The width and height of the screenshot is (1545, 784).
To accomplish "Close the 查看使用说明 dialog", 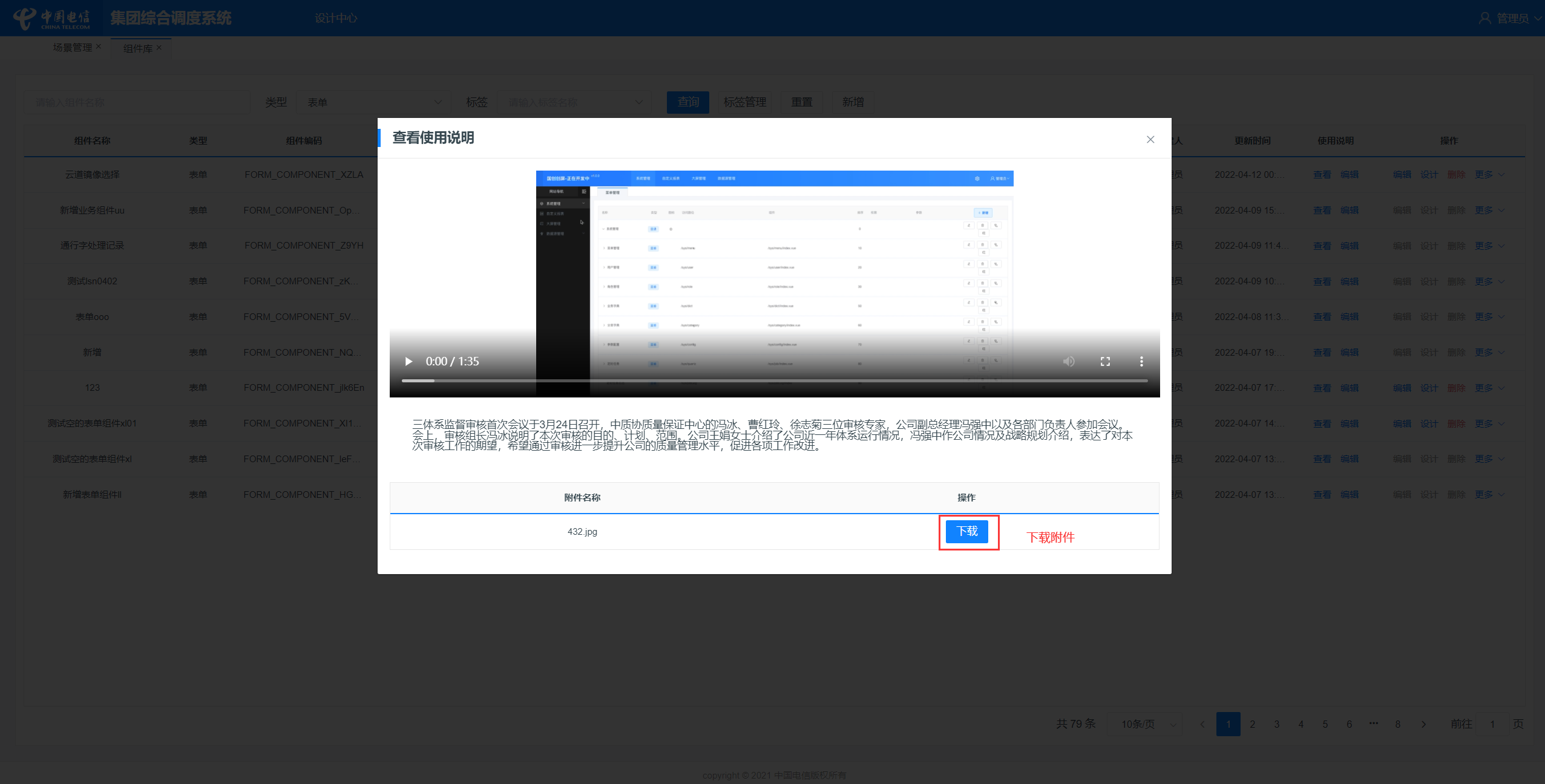I will 1150,139.
